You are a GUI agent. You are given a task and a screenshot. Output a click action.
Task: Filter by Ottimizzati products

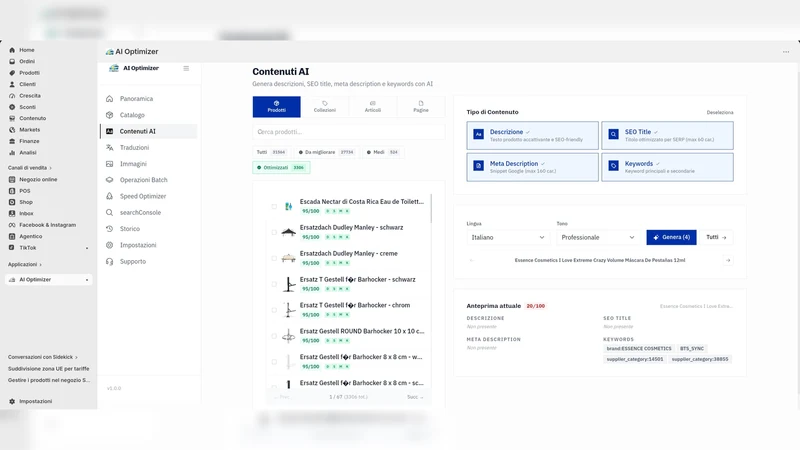pyautogui.click(x=281, y=167)
